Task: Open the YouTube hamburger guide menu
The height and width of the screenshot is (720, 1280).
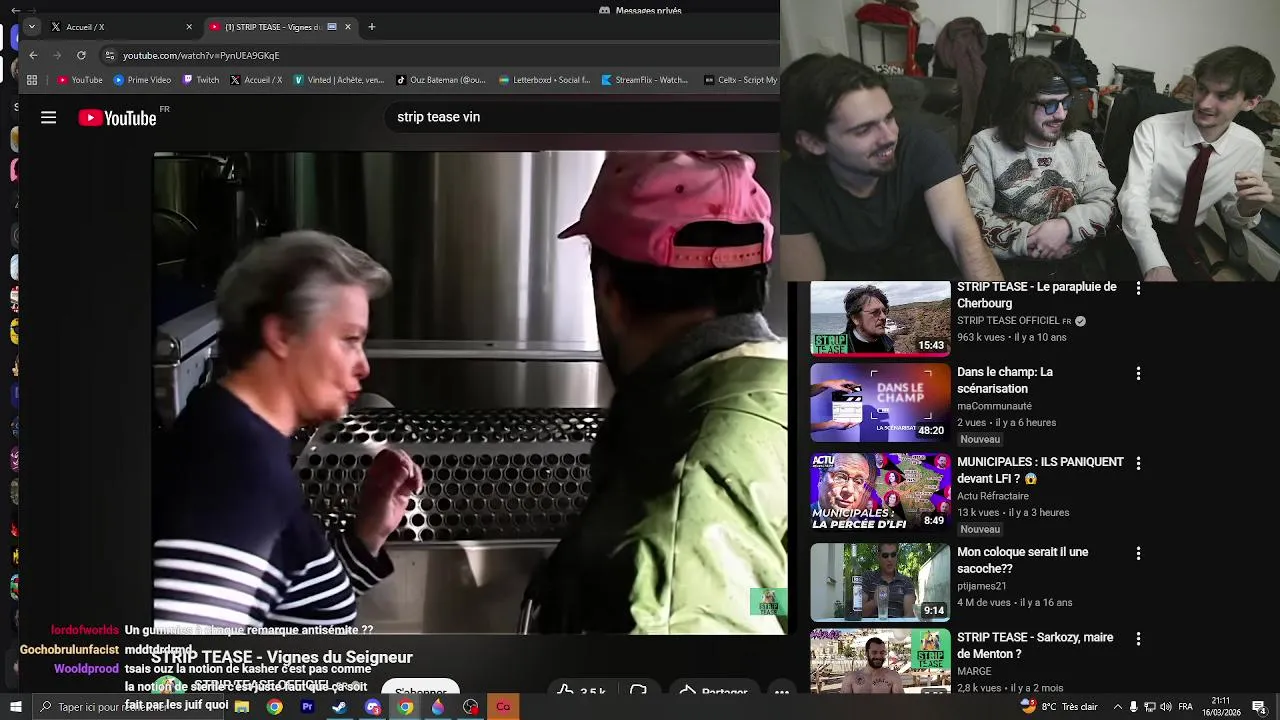Action: coord(48,118)
